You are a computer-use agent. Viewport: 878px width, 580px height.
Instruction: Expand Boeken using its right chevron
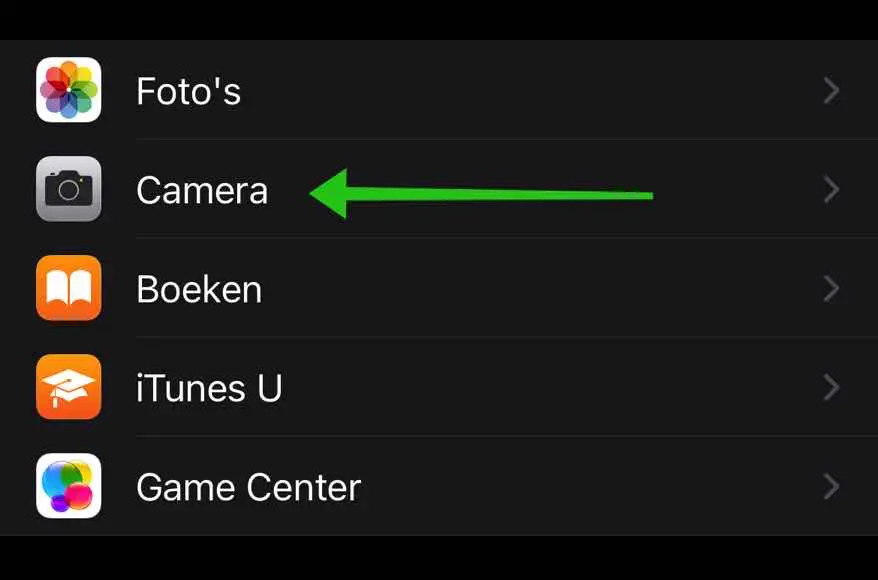coord(832,288)
